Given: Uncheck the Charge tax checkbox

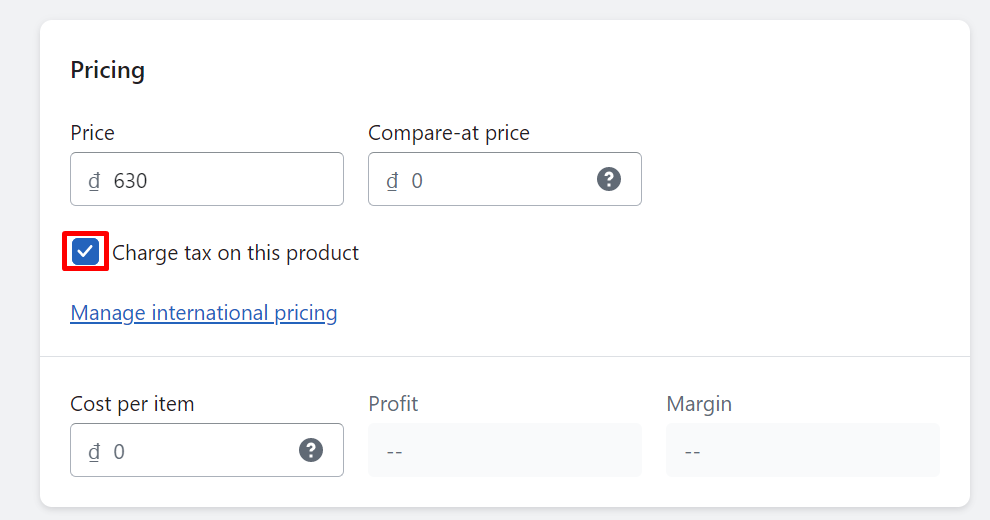Looking at the screenshot, I should [x=85, y=251].
